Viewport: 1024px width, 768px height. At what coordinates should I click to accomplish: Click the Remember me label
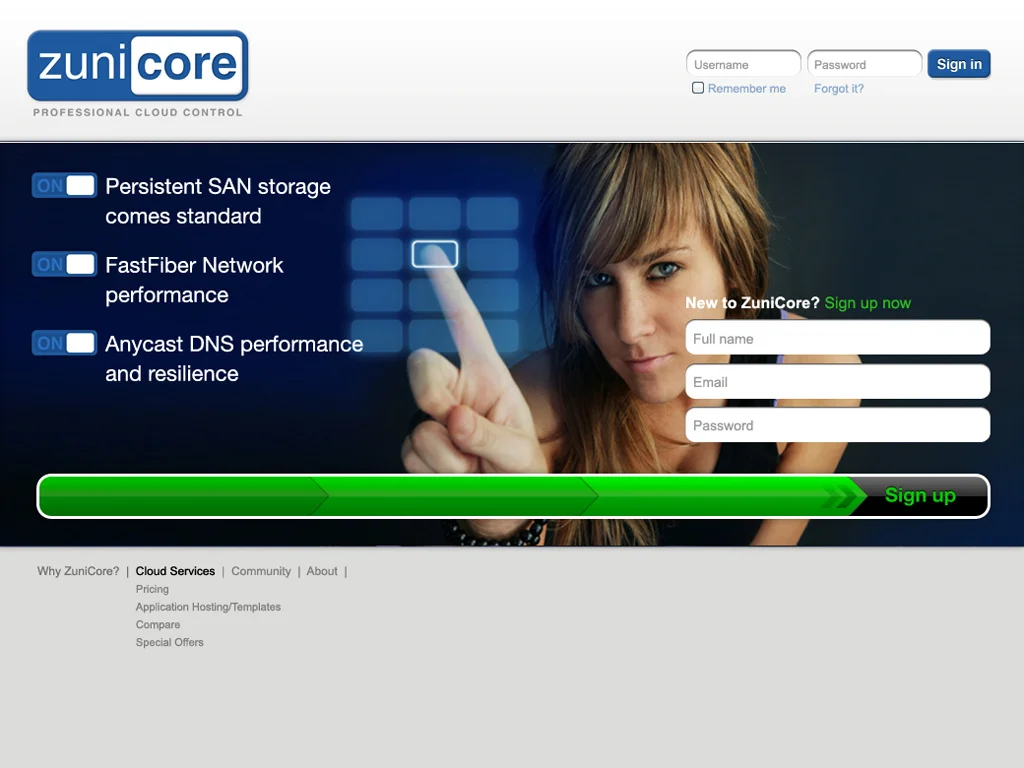click(x=746, y=88)
